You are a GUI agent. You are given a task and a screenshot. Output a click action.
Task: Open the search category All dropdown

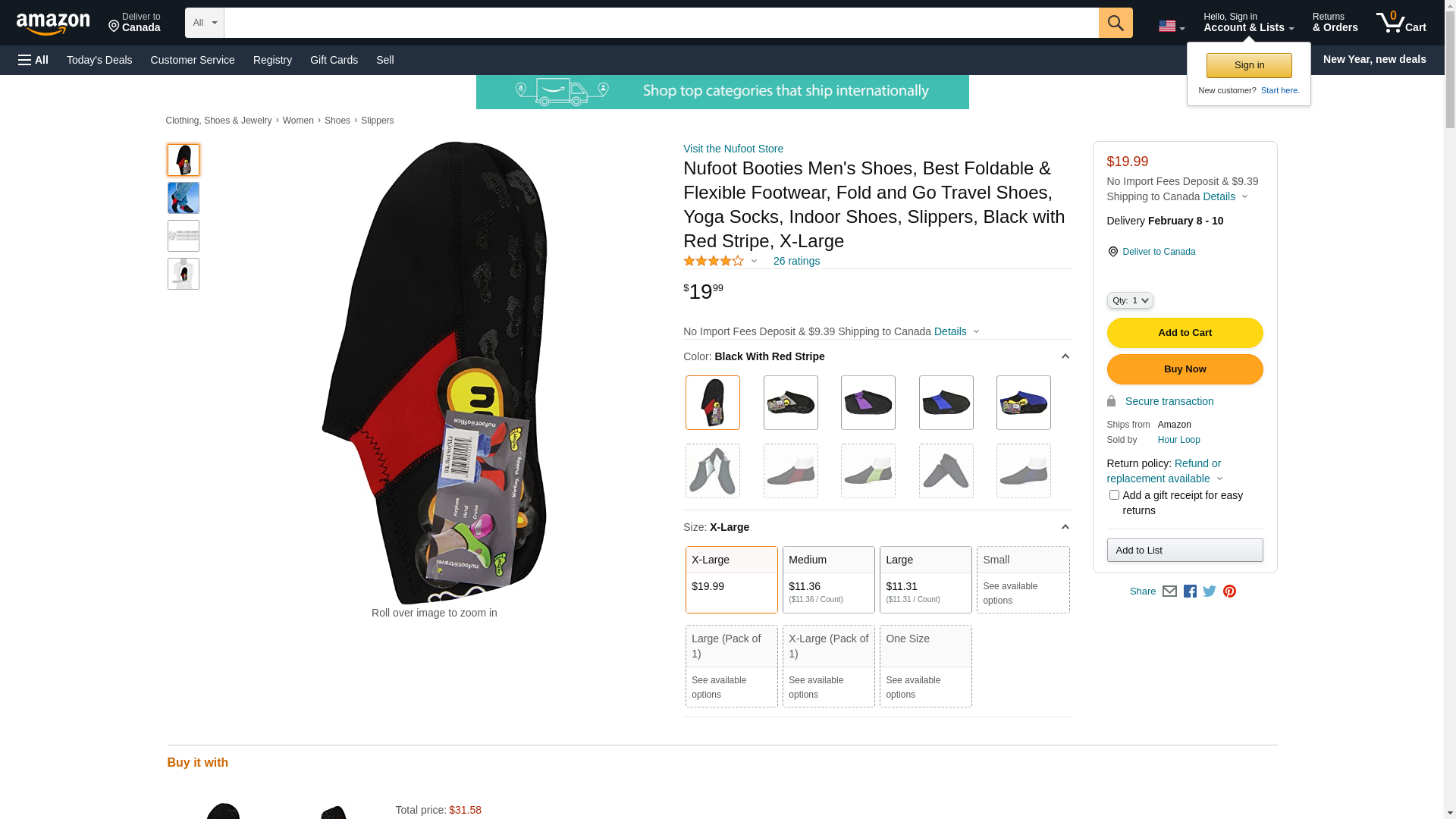click(204, 23)
